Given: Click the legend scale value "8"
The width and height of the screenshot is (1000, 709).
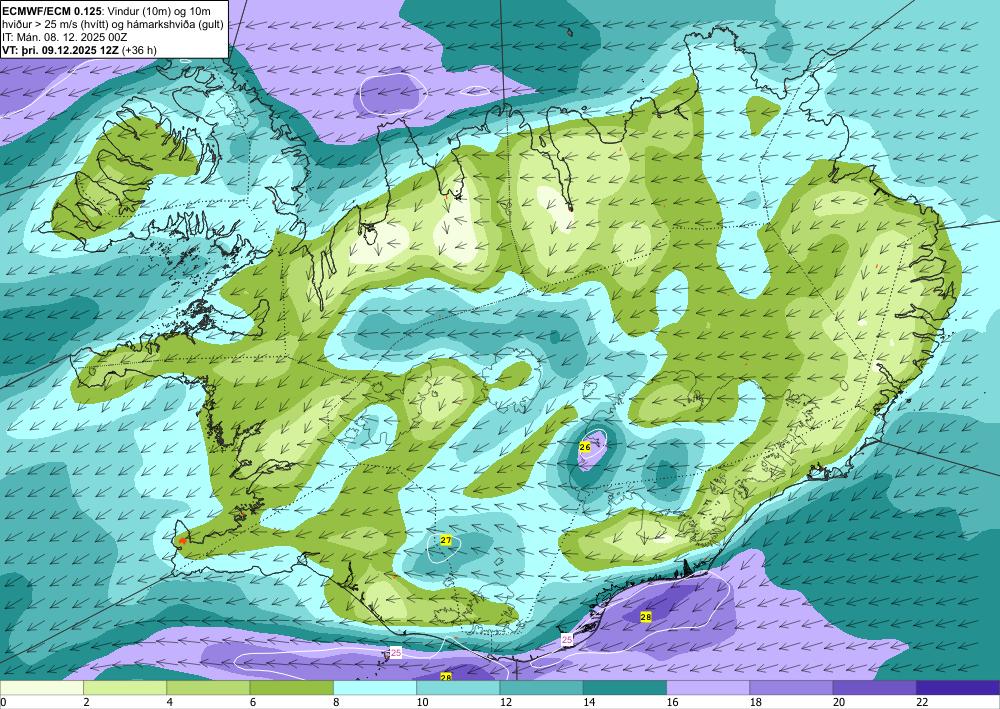Looking at the screenshot, I should coord(335,702).
